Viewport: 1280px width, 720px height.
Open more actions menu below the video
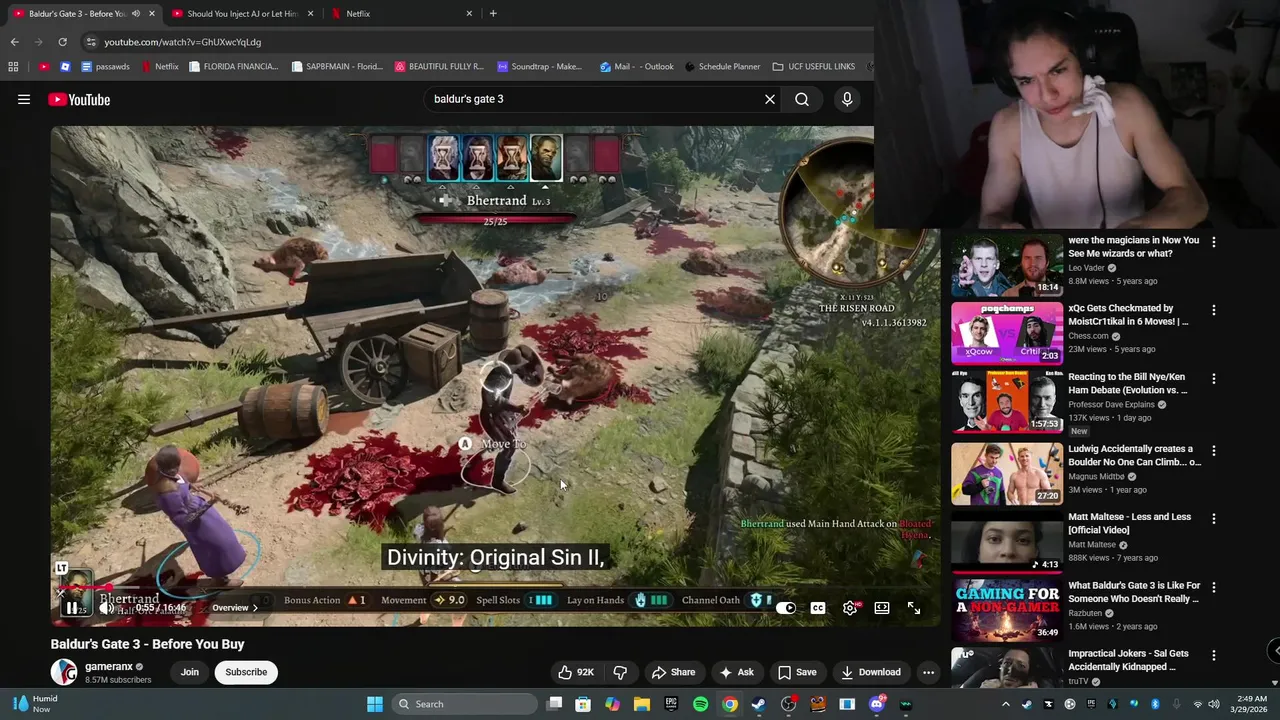click(928, 672)
